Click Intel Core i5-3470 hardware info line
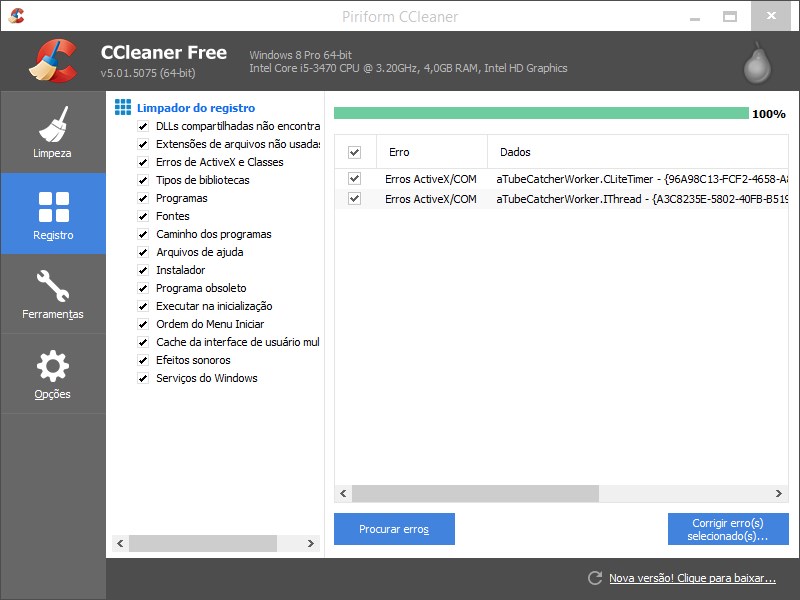This screenshot has height=600, width=800. pyautogui.click(x=408, y=68)
